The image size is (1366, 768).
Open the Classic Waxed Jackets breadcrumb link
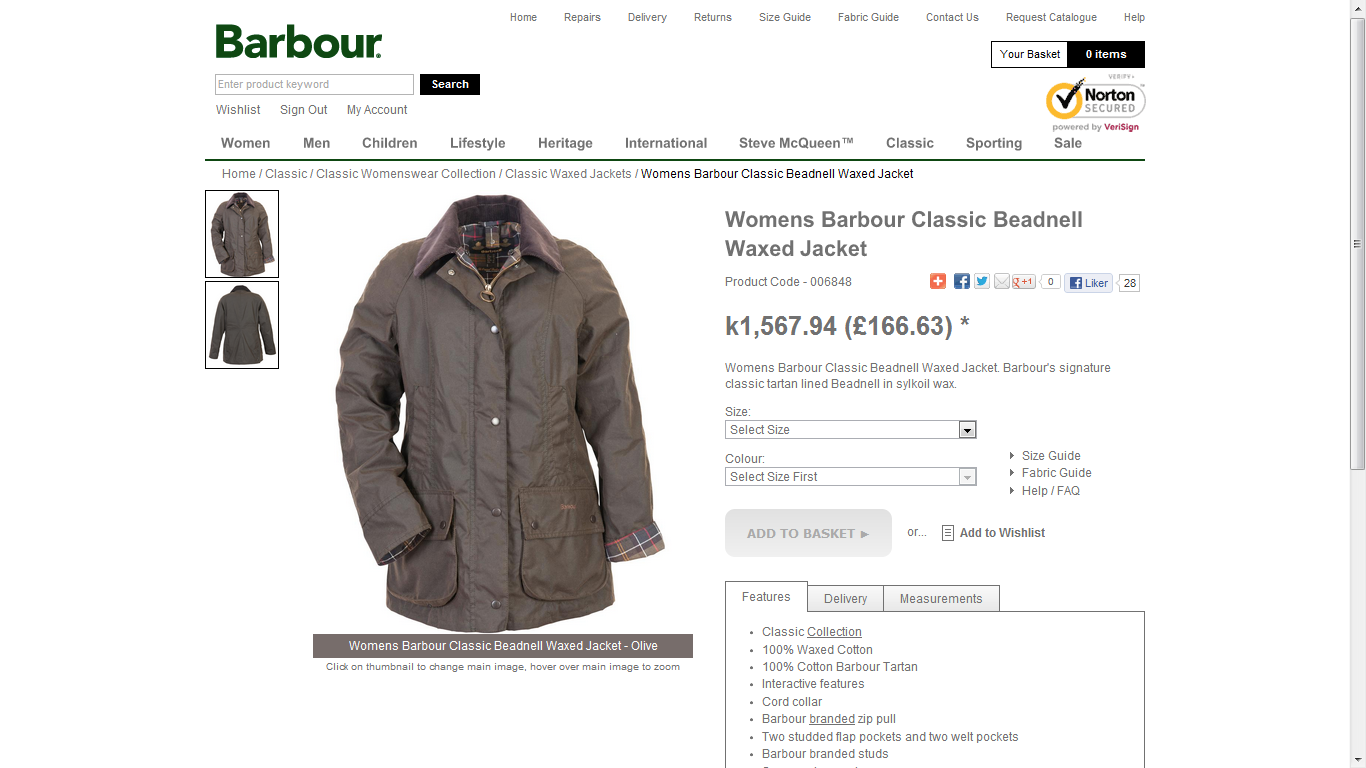click(568, 174)
